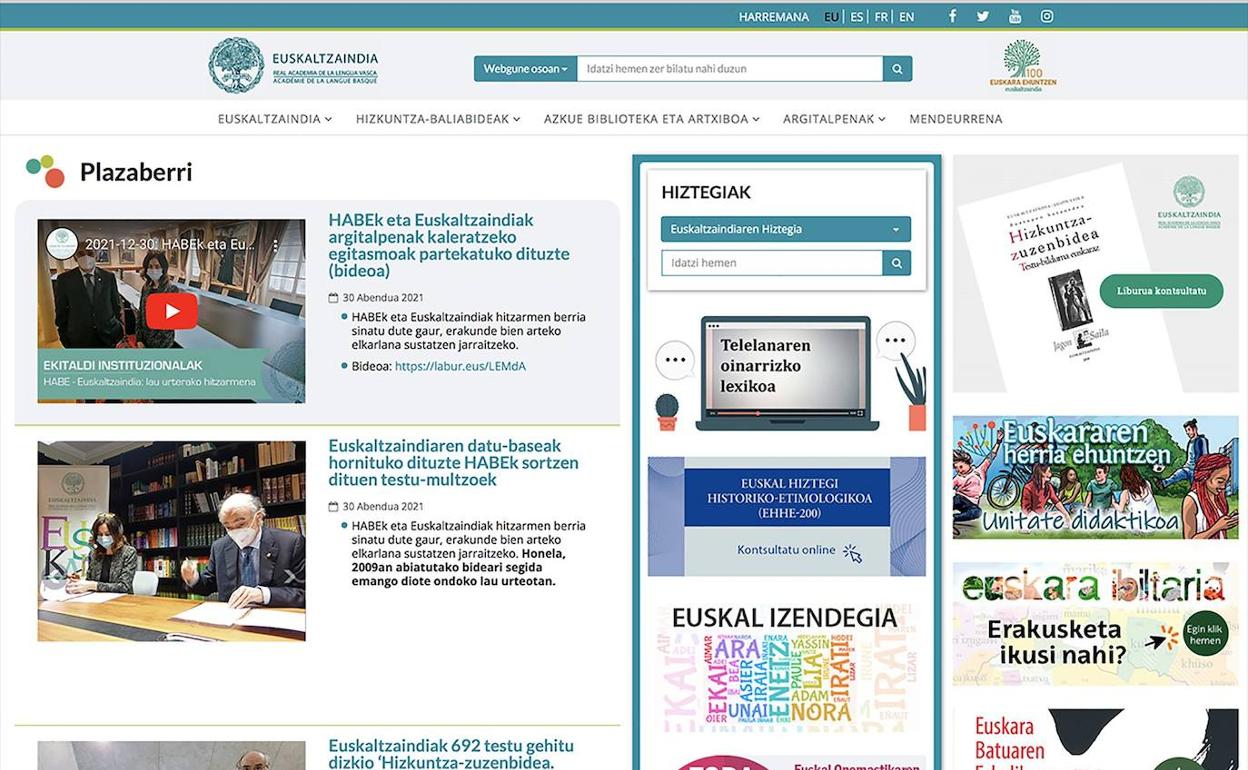The image size is (1248, 770).
Task: Switch language to ES
Action: click(856, 17)
